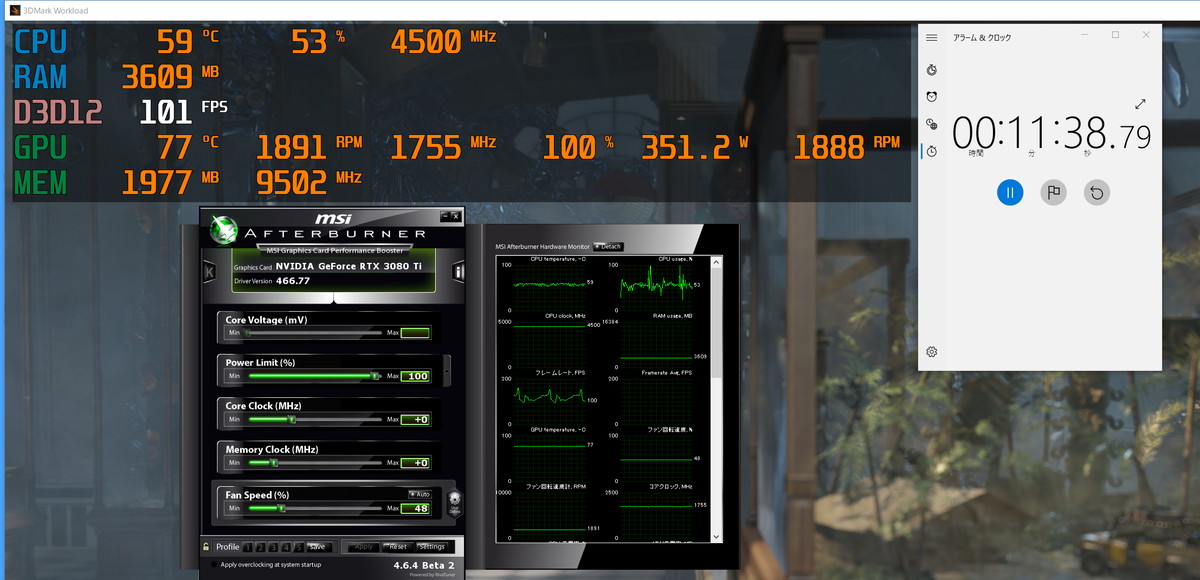Click the 4.6.4 Beta 2 version text
The image size is (1200, 580).
[x=424, y=565]
